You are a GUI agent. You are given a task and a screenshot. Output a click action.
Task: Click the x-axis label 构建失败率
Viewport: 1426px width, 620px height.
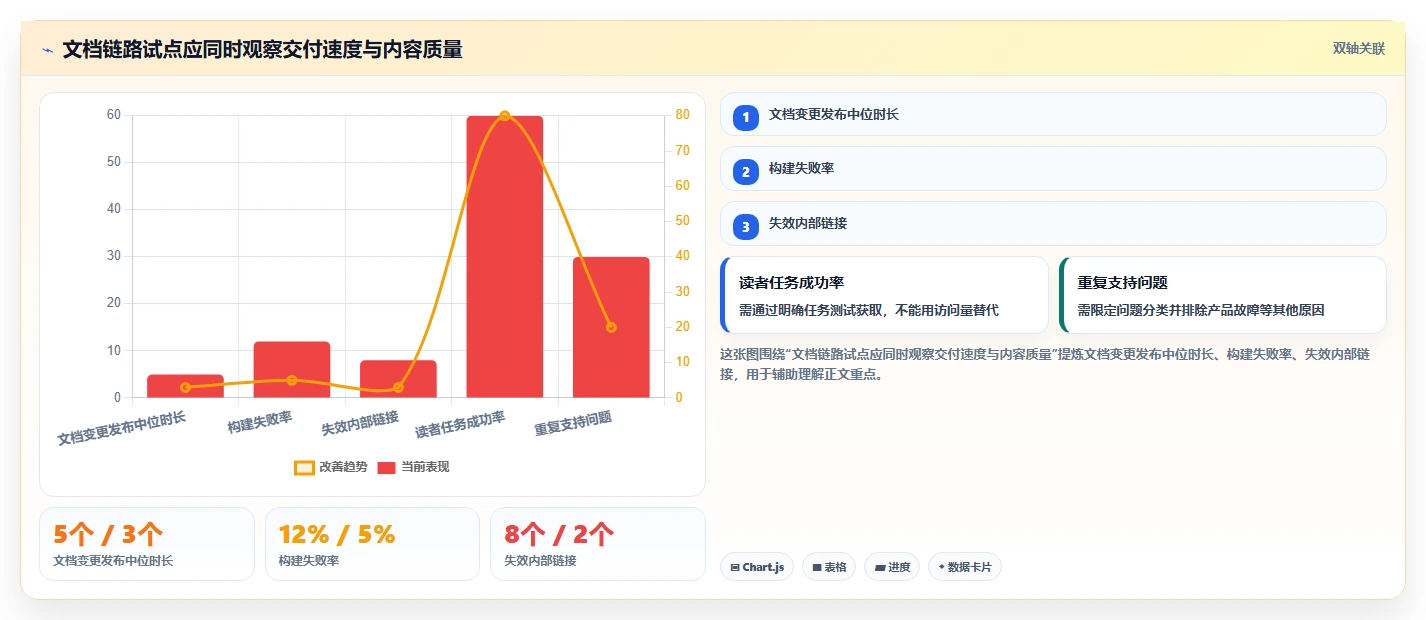click(x=260, y=422)
